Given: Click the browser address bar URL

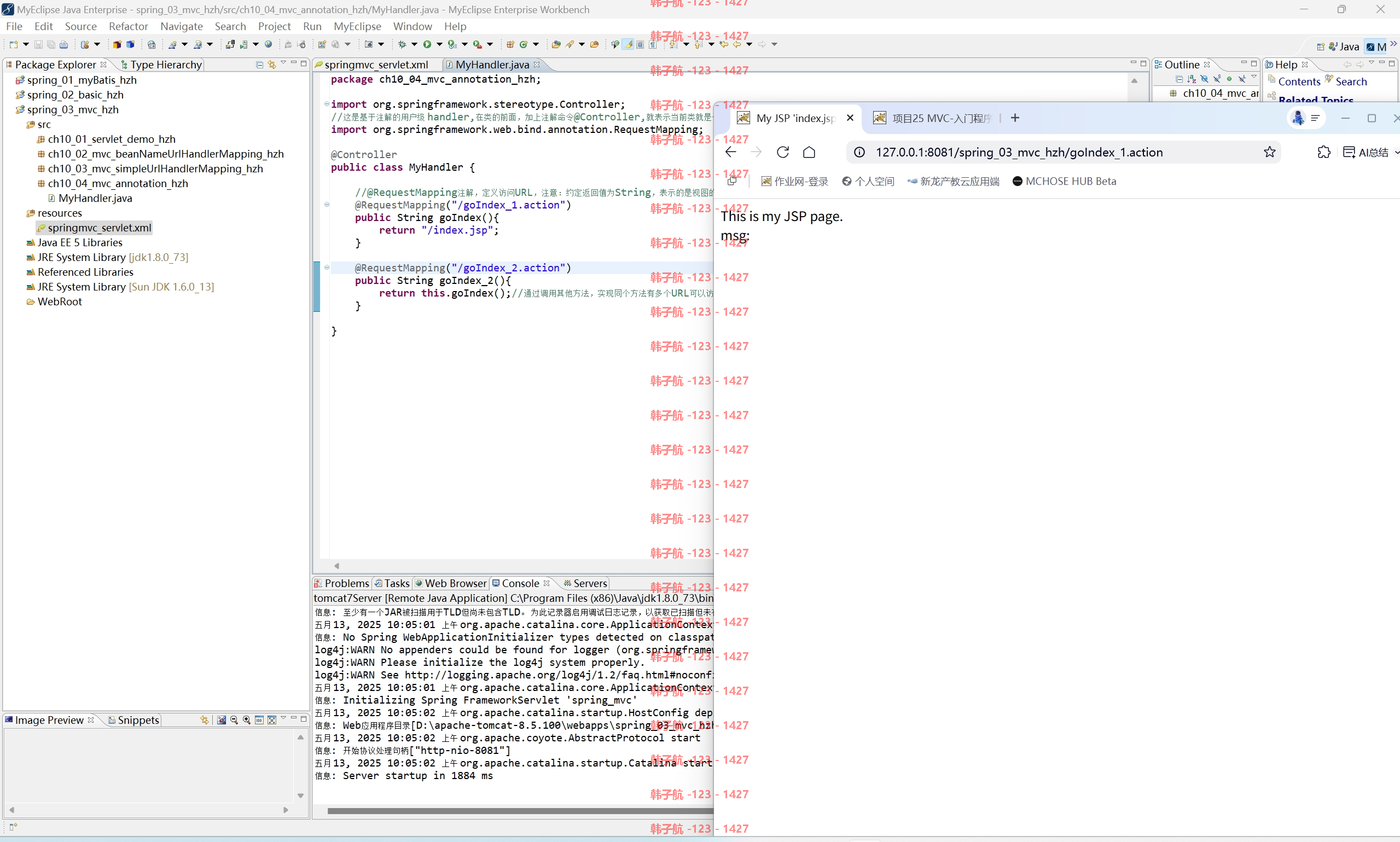Looking at the screenshot, I should (x=1019, y=152).
